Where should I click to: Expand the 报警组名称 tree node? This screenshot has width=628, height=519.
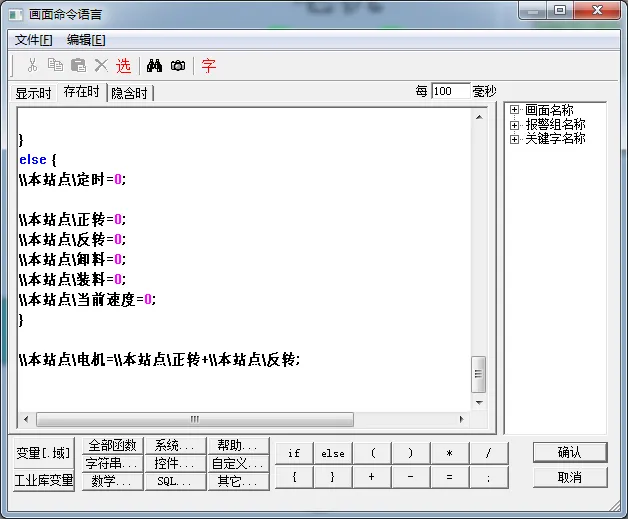coord(514,125)
